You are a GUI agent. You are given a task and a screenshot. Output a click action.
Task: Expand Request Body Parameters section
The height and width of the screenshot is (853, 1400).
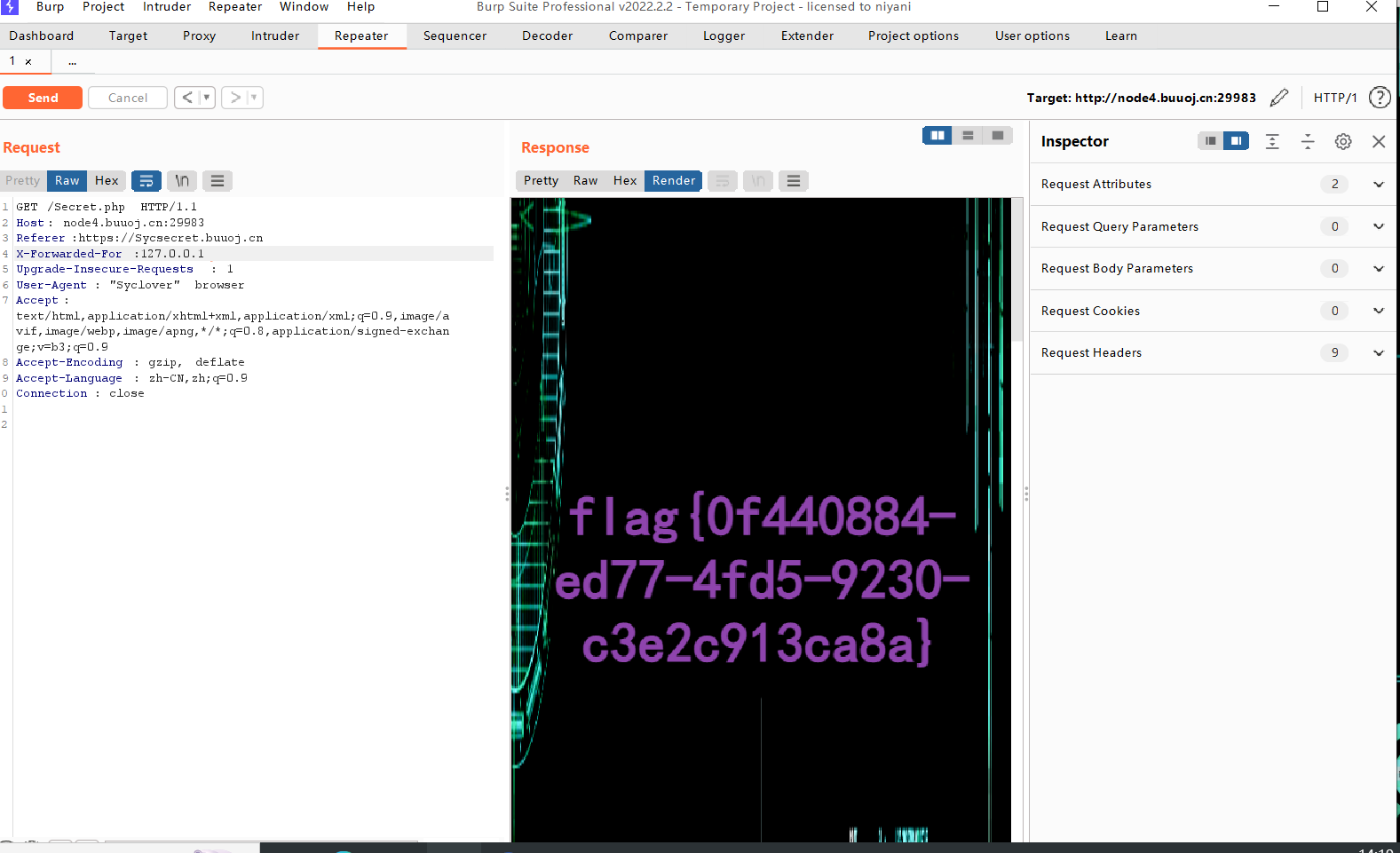pos(1213,268)
